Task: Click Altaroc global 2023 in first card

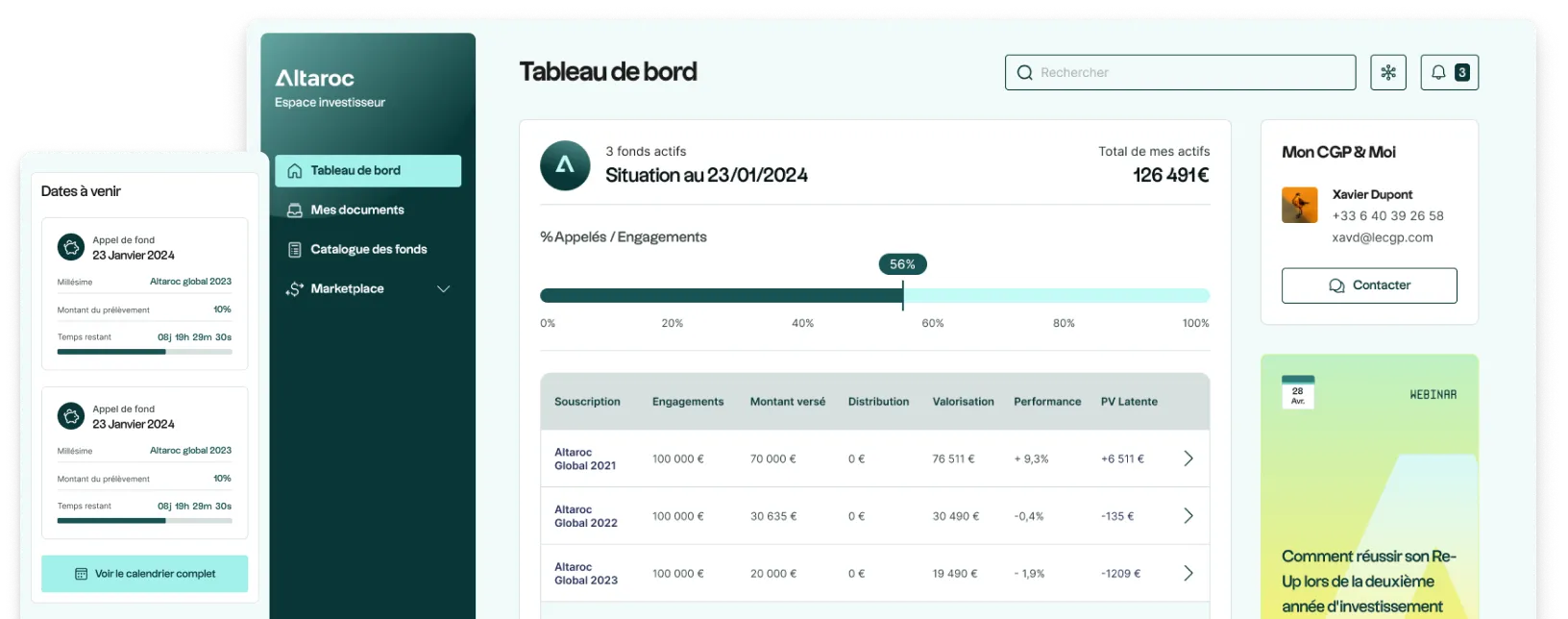Action: (190, 282)
